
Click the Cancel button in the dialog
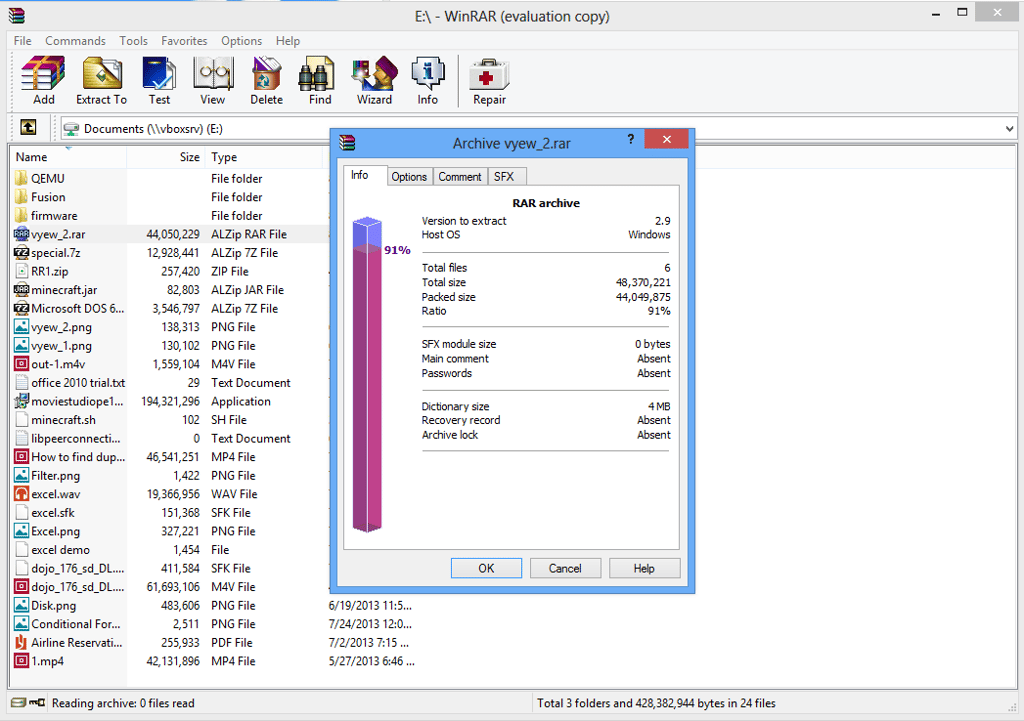(x=565, y=568)
